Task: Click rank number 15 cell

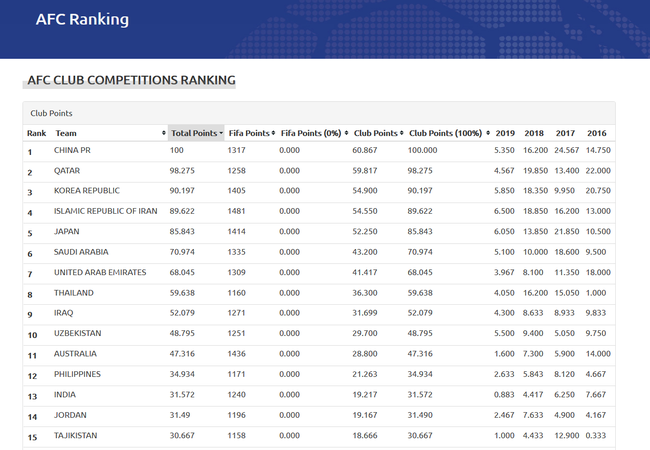Action: click(32, 438)
